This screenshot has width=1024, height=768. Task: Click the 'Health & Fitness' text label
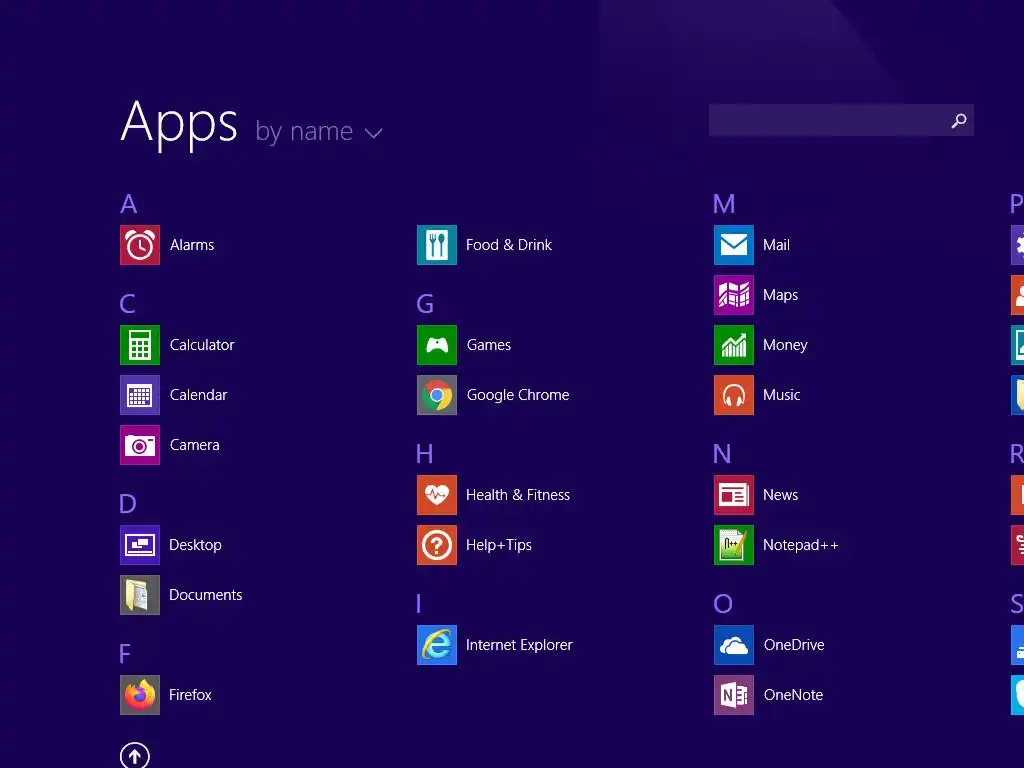518,495
